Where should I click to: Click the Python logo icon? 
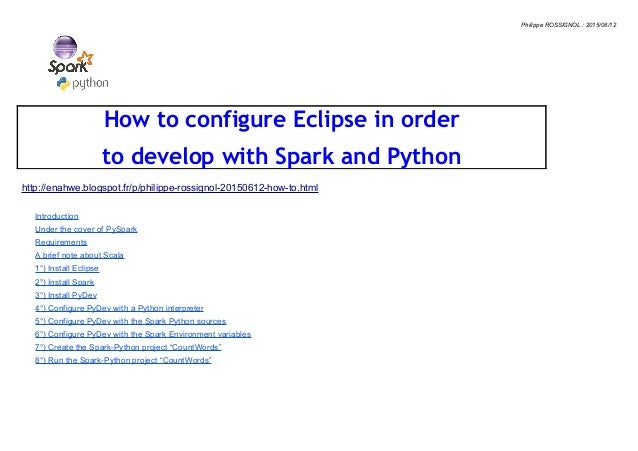point(63,83)
